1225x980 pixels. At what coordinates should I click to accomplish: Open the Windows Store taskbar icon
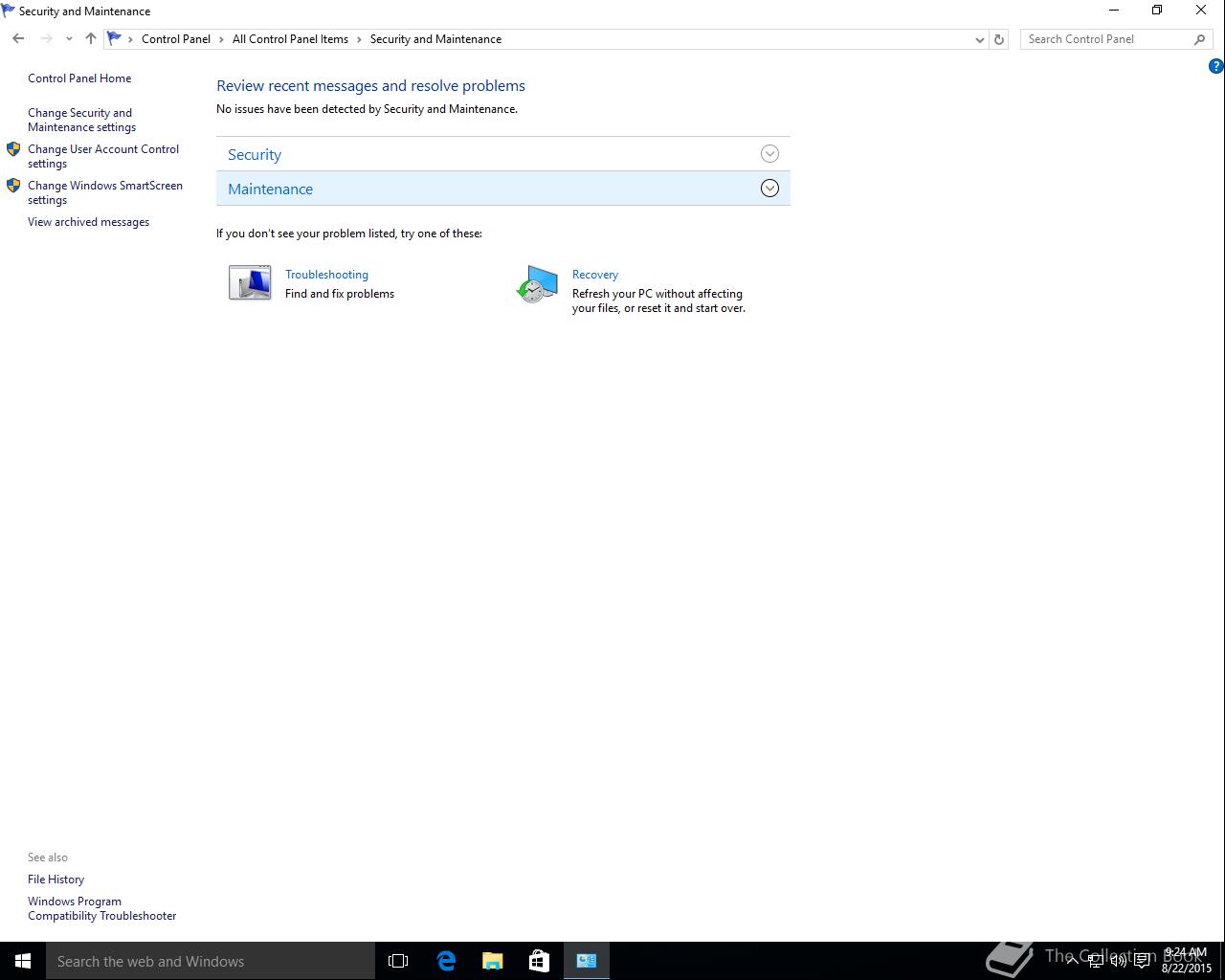tap(540, 961)
